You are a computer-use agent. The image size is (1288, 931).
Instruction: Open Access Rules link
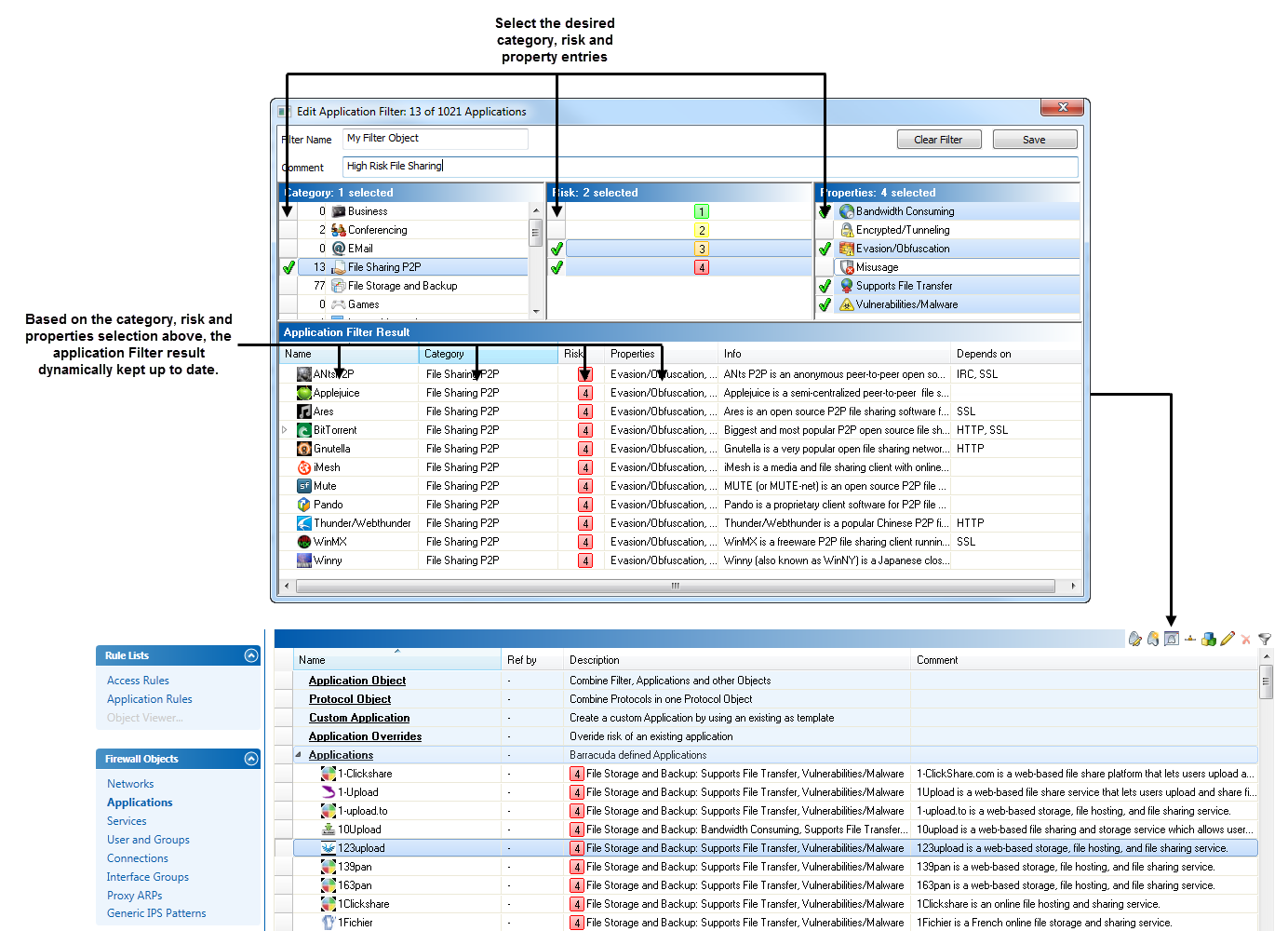138,681
